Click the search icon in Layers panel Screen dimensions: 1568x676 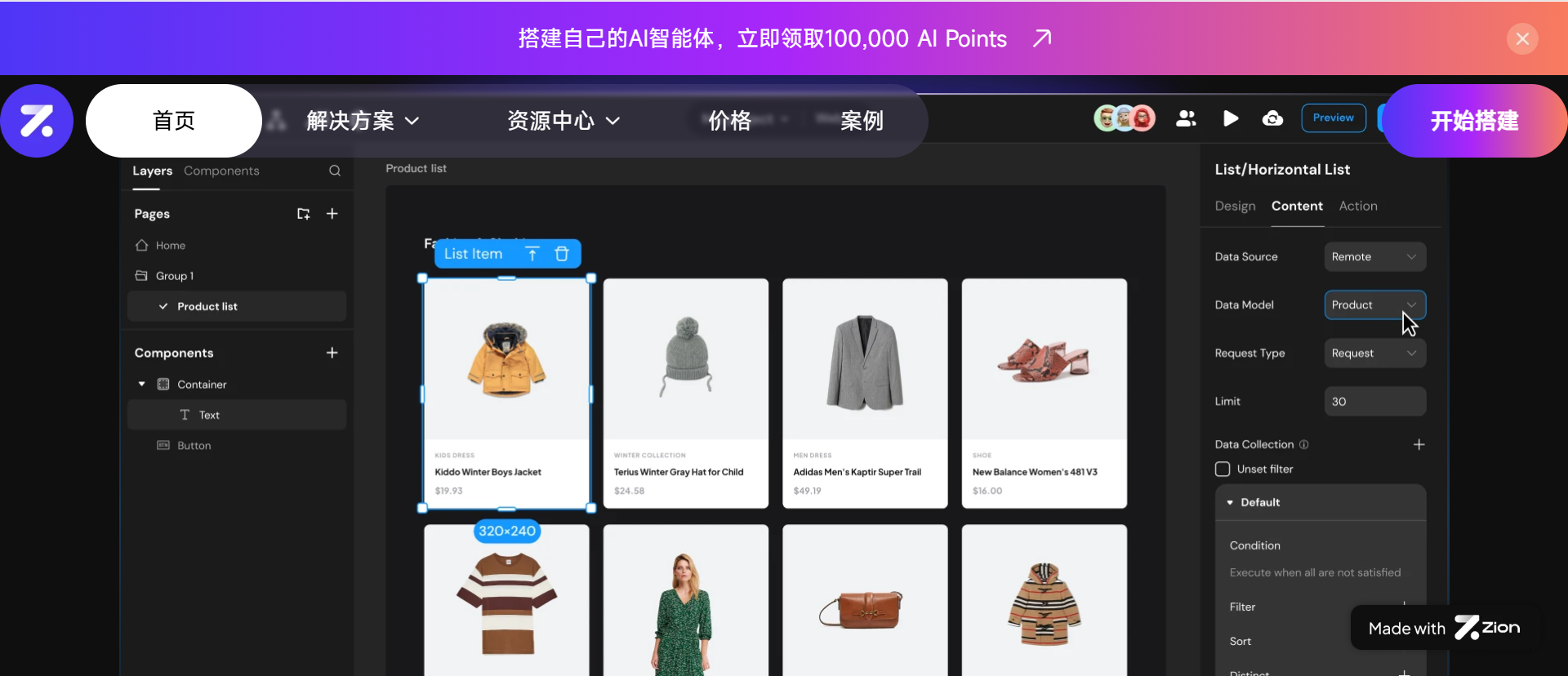(x=335, y=171)
